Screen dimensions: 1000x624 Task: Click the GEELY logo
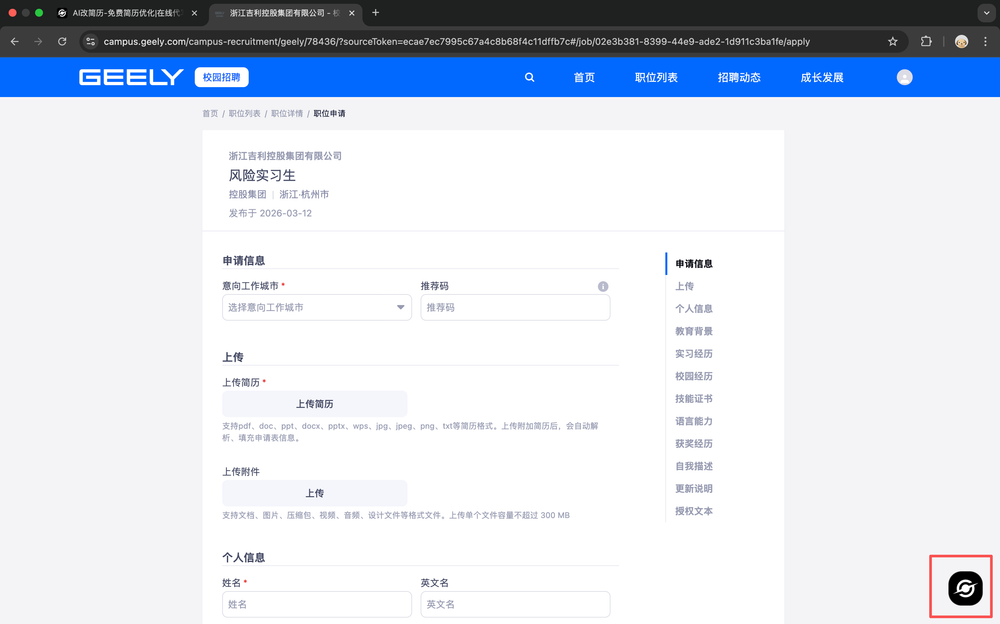tap(131, 77)
